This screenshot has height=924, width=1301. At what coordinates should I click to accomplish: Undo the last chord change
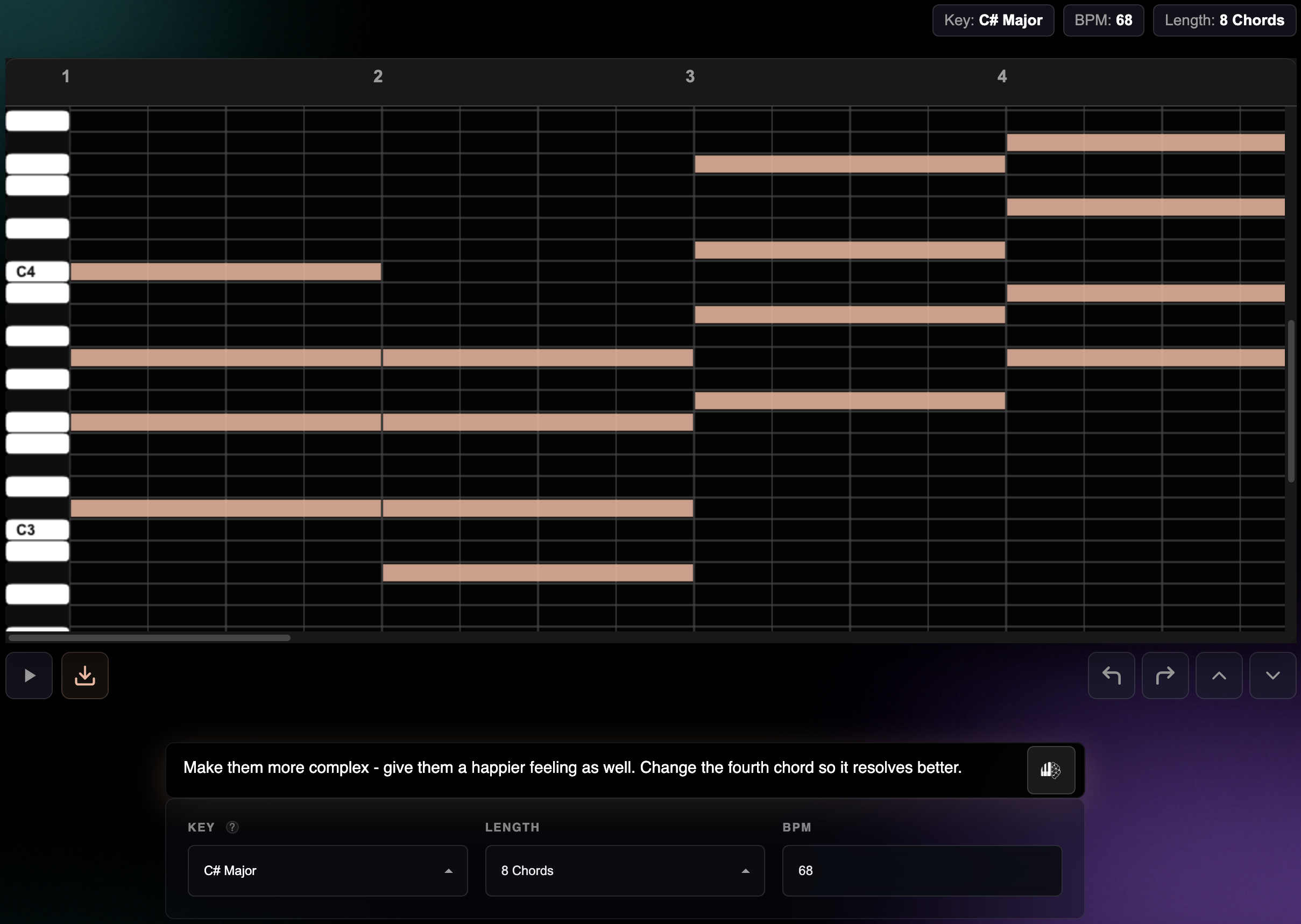pyautogui.click(x=1112, y=676)
